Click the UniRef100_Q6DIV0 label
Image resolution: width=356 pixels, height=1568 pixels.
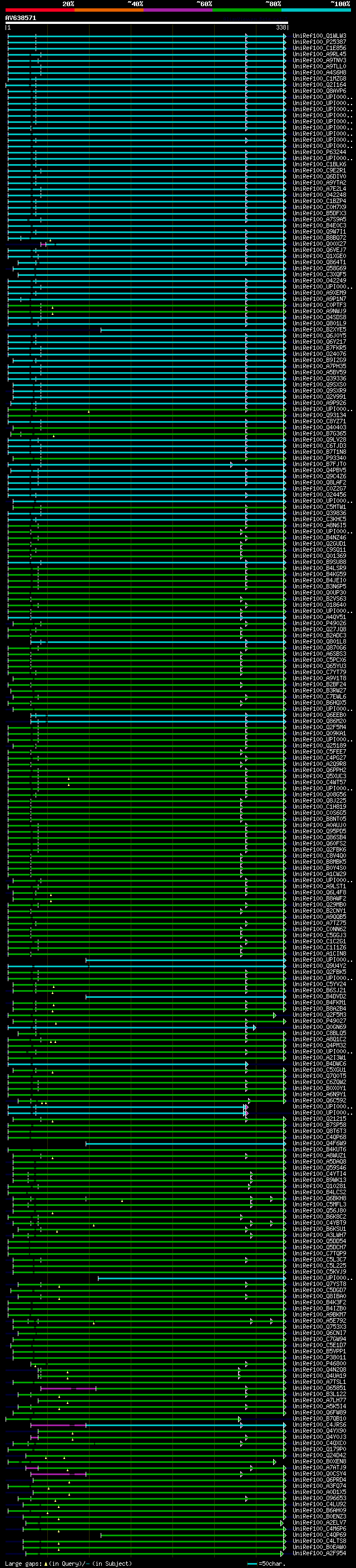[319, 176]
